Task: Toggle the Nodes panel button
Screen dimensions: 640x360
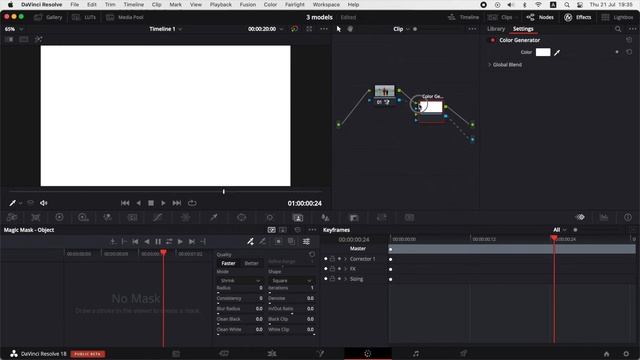Action: pyautogui.click(x=540, y=17)
